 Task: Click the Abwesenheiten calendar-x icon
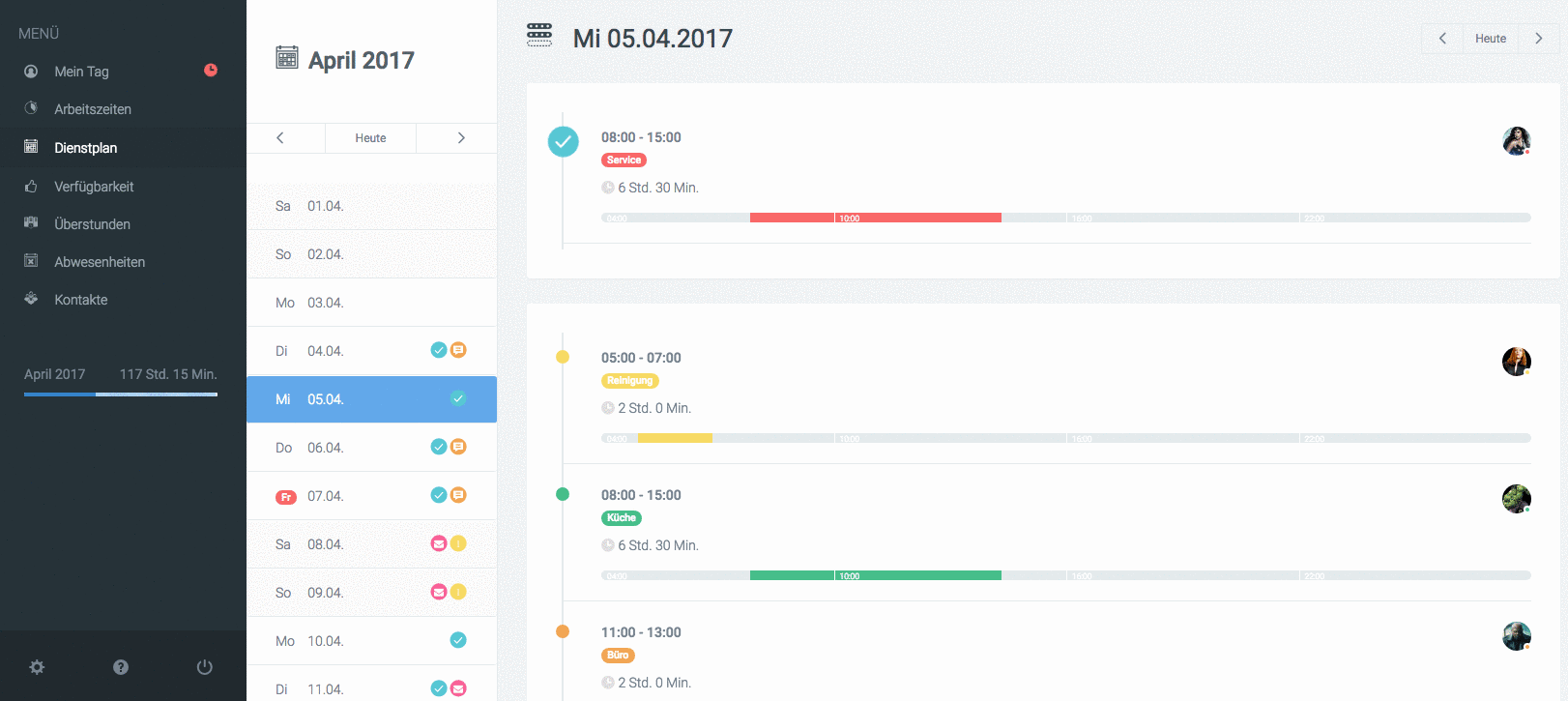(31, 261)
